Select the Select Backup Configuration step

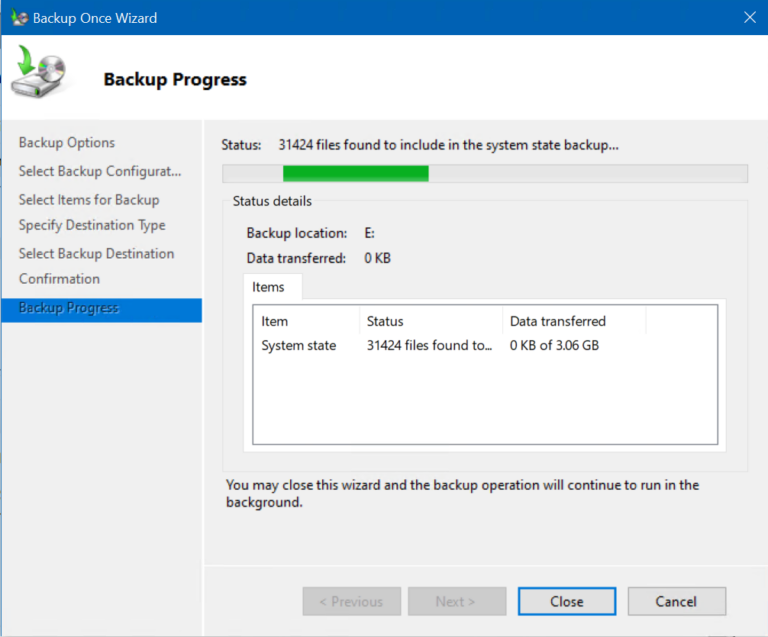100,171
